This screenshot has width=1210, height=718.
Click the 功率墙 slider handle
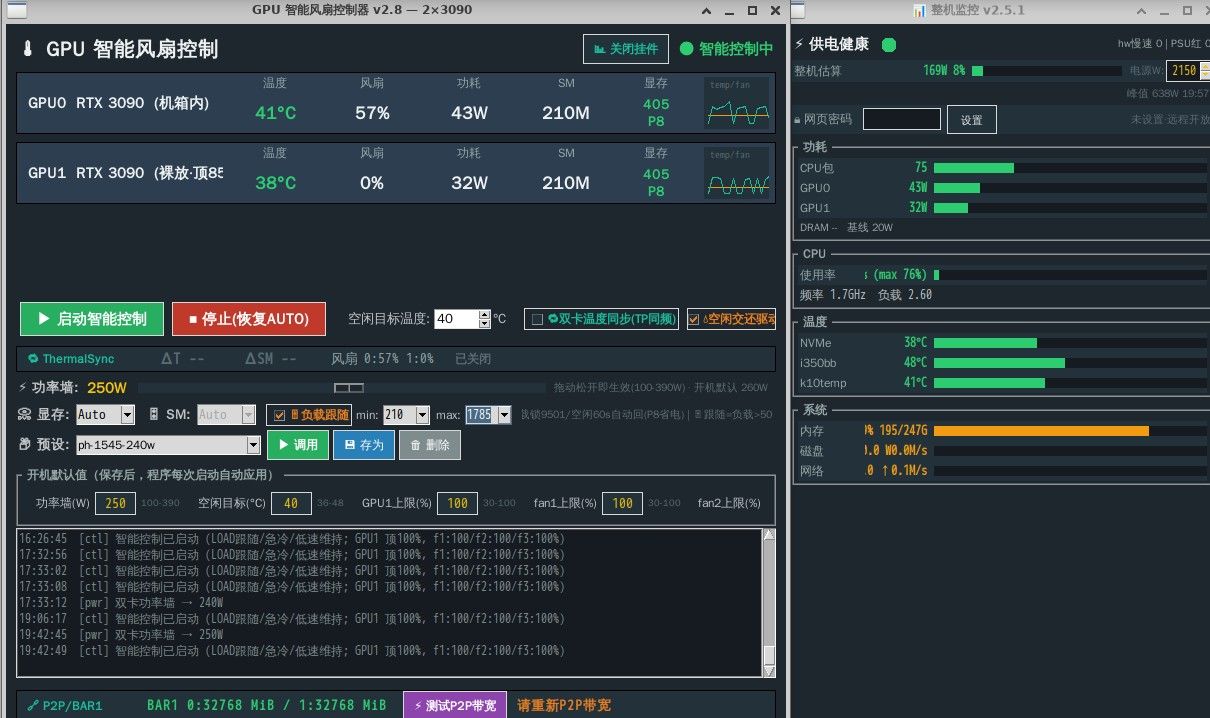(x=349, y=387)
